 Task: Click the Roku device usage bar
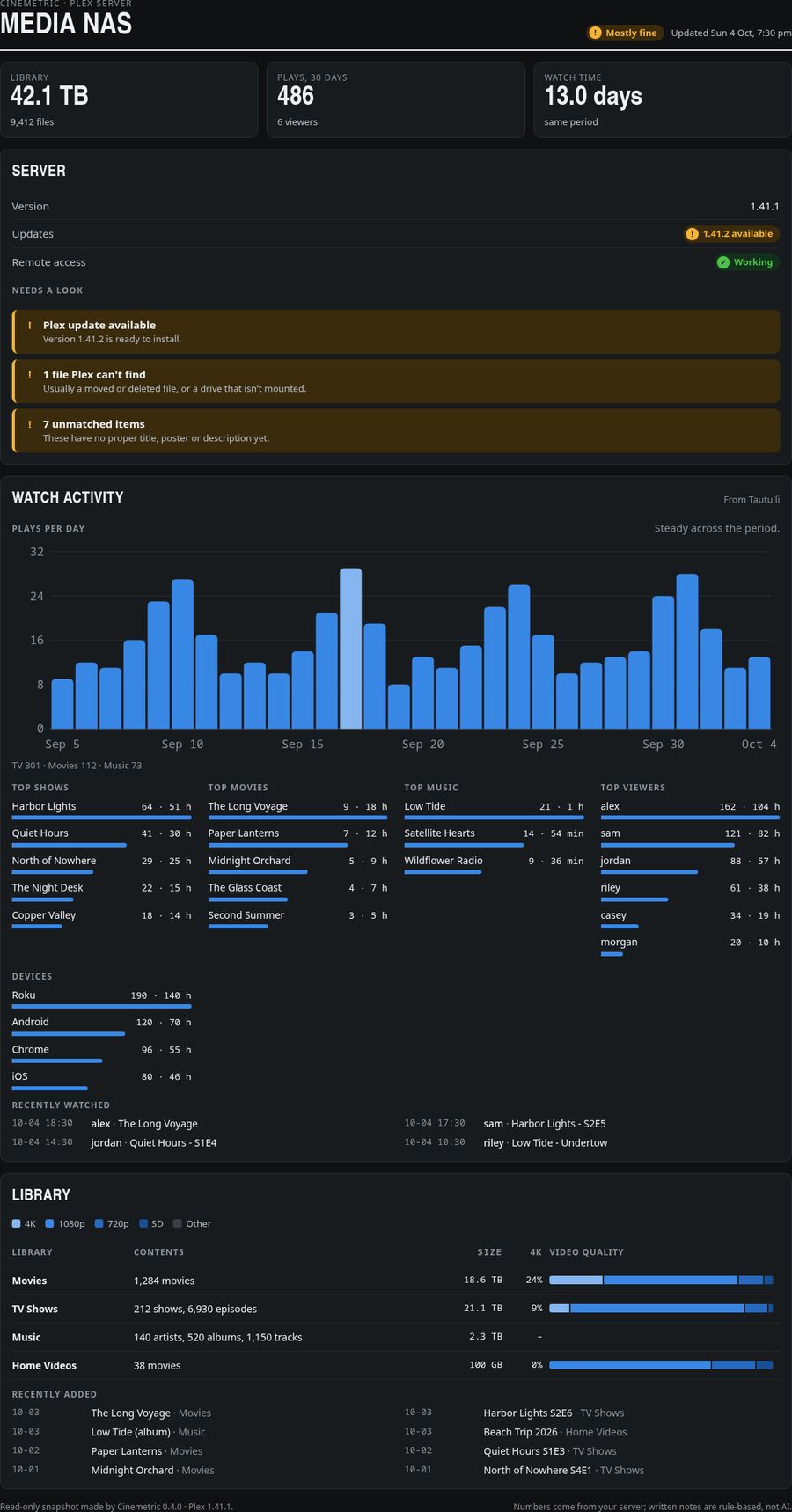tap(101, 1006)
